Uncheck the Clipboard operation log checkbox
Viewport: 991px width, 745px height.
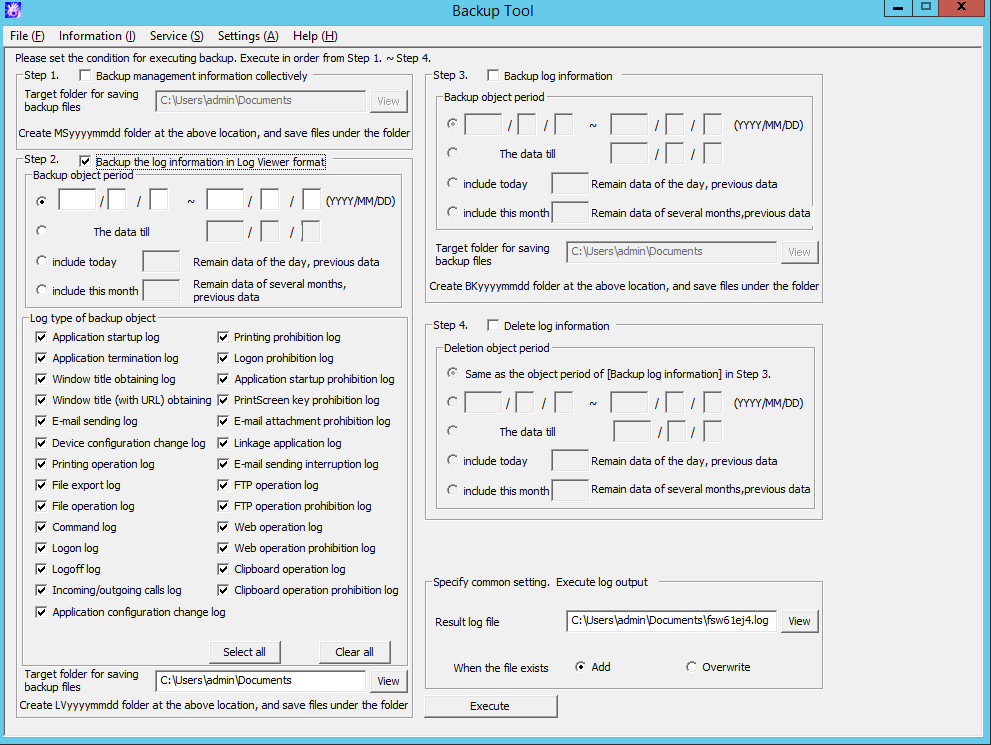click(222, 569)
